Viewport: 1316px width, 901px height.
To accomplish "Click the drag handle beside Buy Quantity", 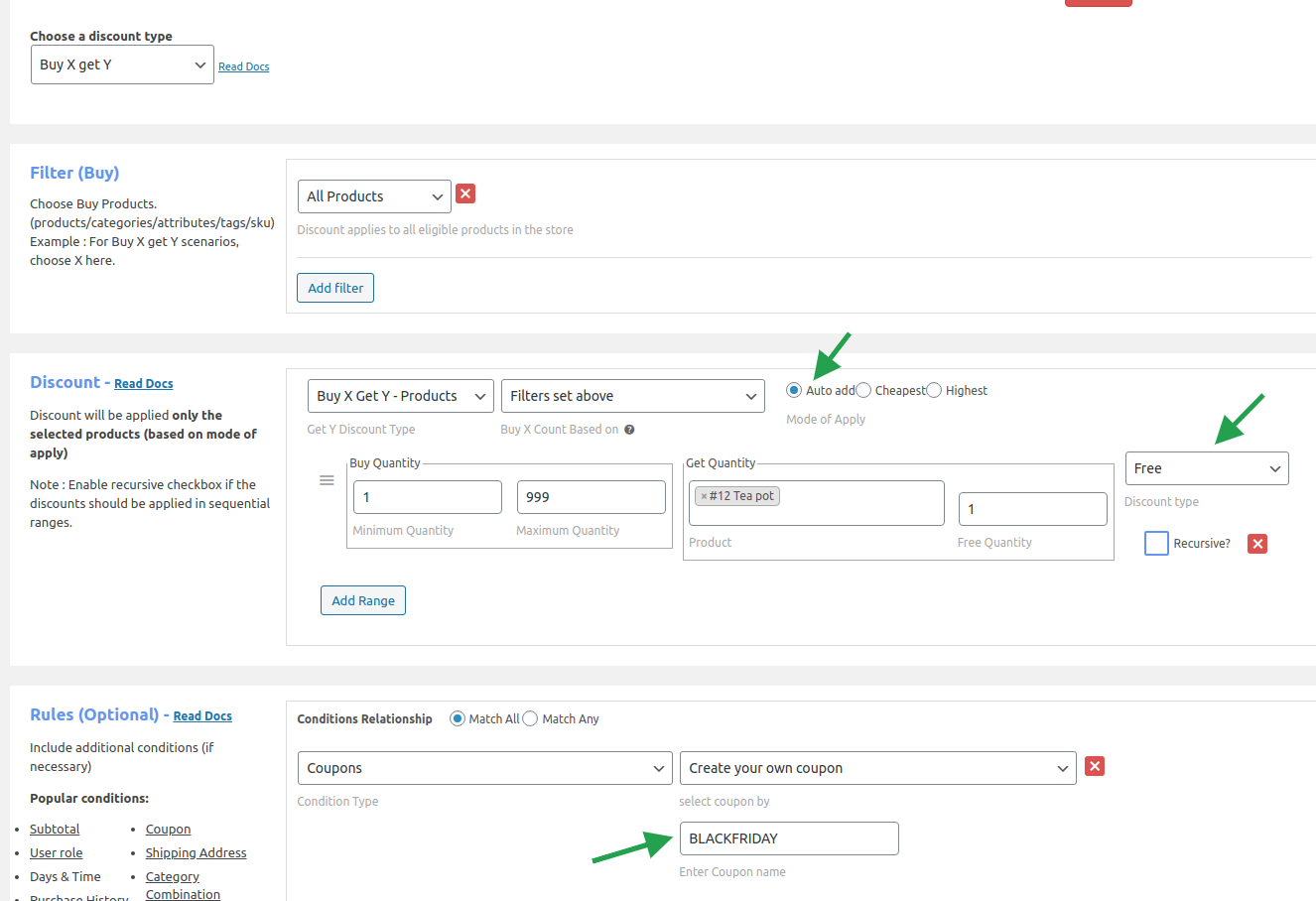I will coord(327,480).
